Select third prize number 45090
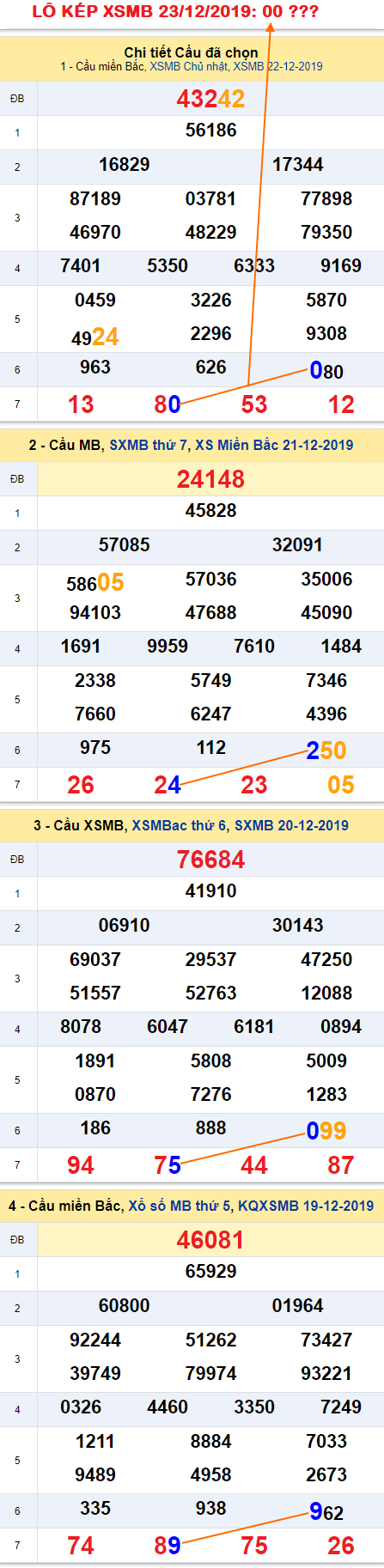 coord(326,613)
